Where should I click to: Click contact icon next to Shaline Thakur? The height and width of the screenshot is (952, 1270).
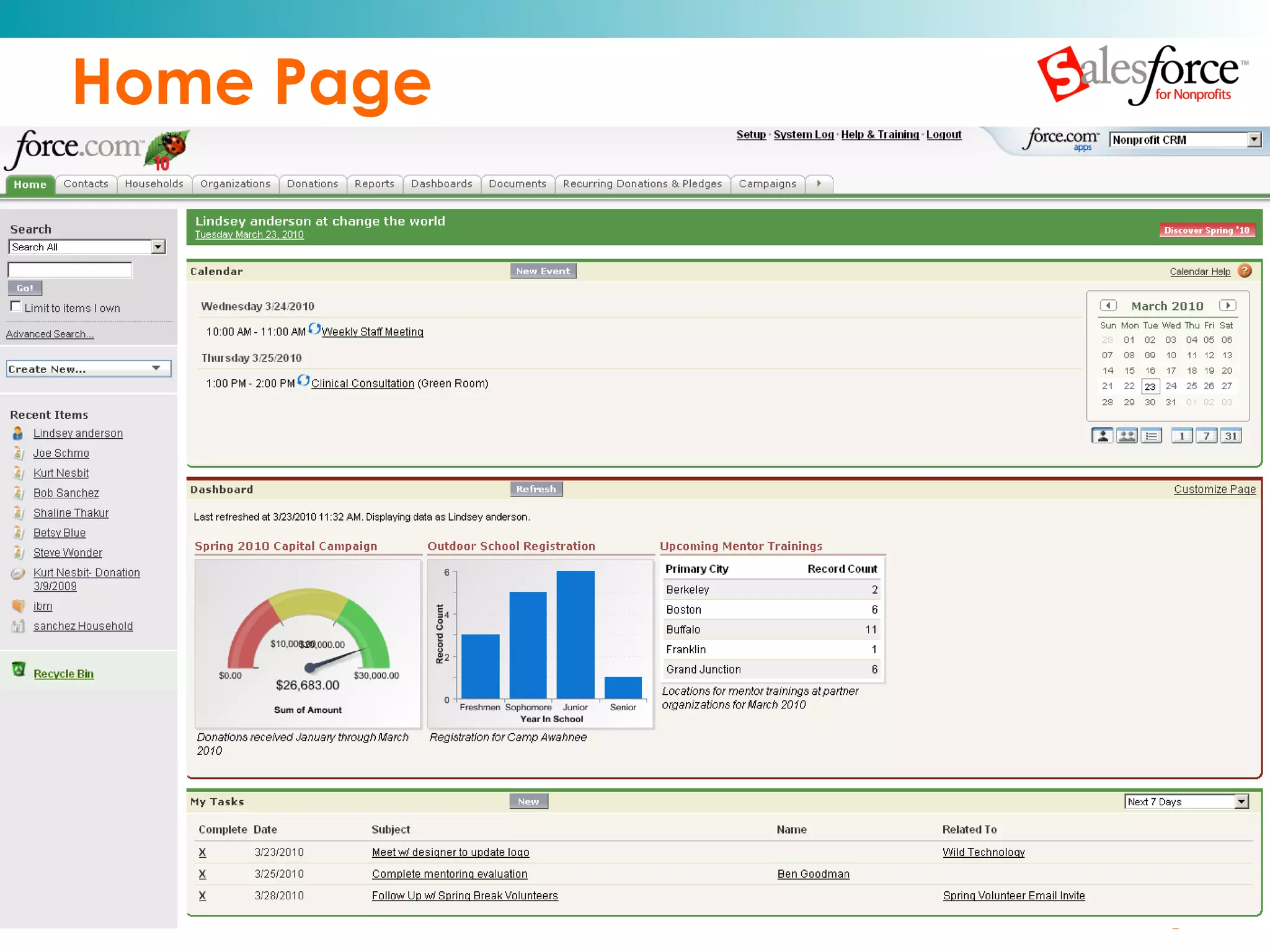[19, 513]
